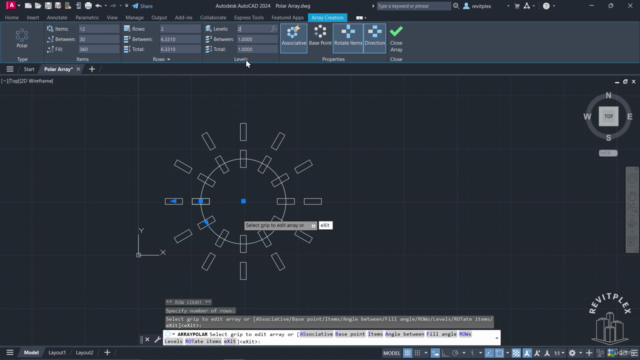640x360 pixels.
Task: Open the Home ribbon tab
Action: [11, 18]
